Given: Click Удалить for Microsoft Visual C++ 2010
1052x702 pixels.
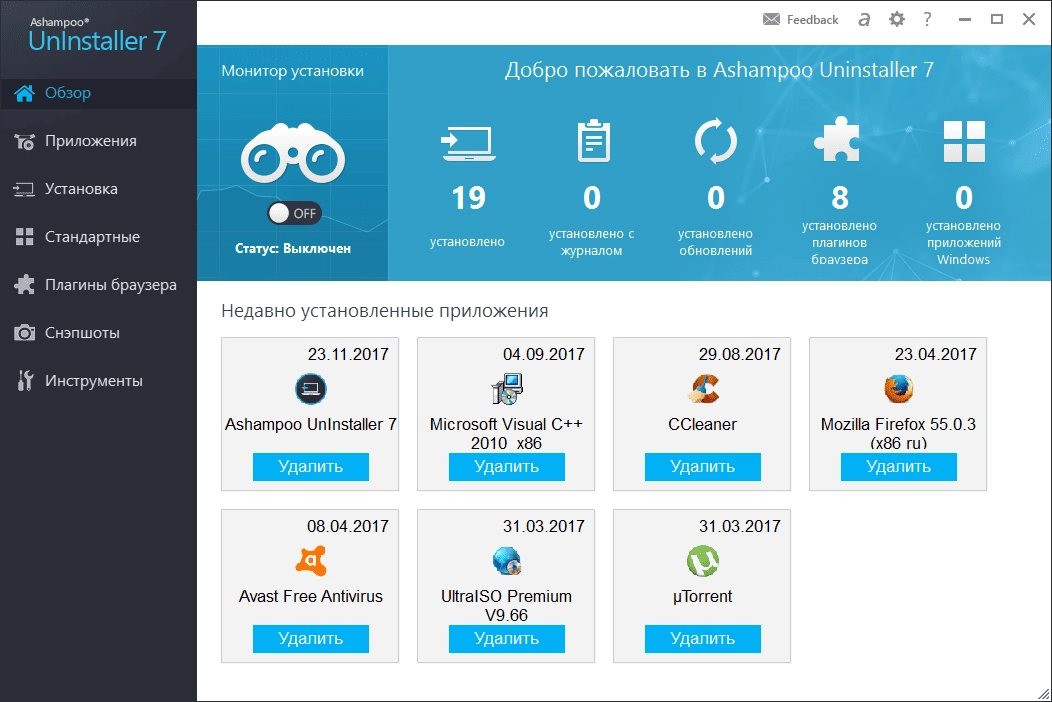Looking at the screenshot, I should click(x=507, y=466).
